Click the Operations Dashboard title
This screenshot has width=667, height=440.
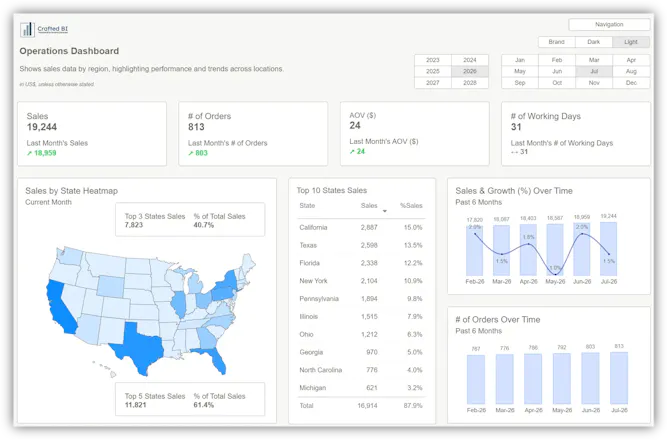(x=69, y=51)
